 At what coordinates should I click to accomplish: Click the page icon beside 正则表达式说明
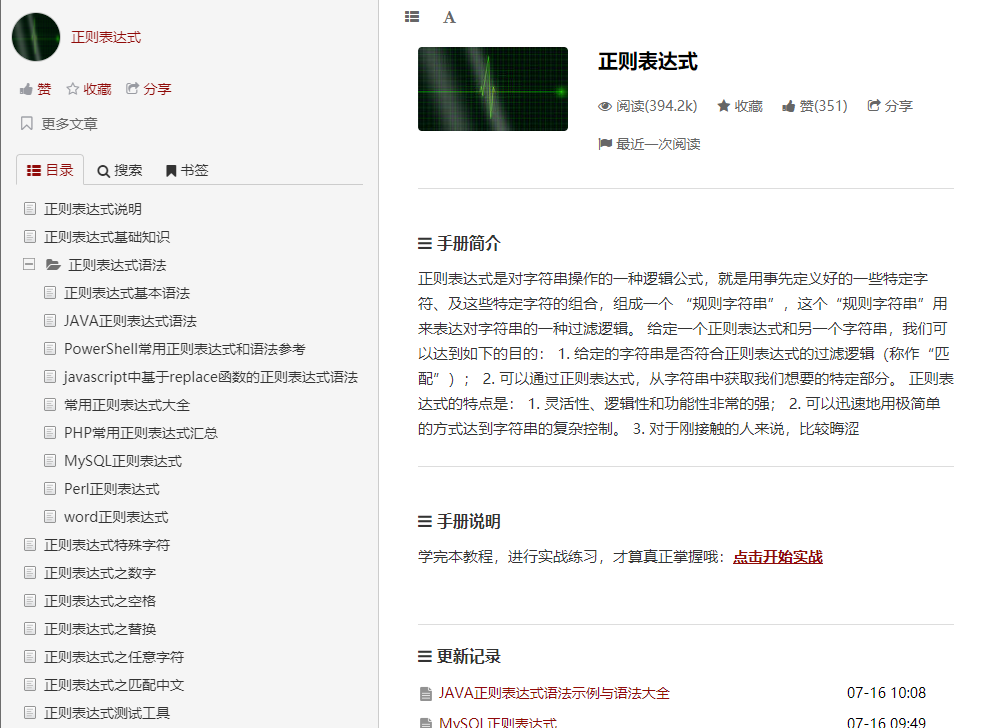point(30,209)
